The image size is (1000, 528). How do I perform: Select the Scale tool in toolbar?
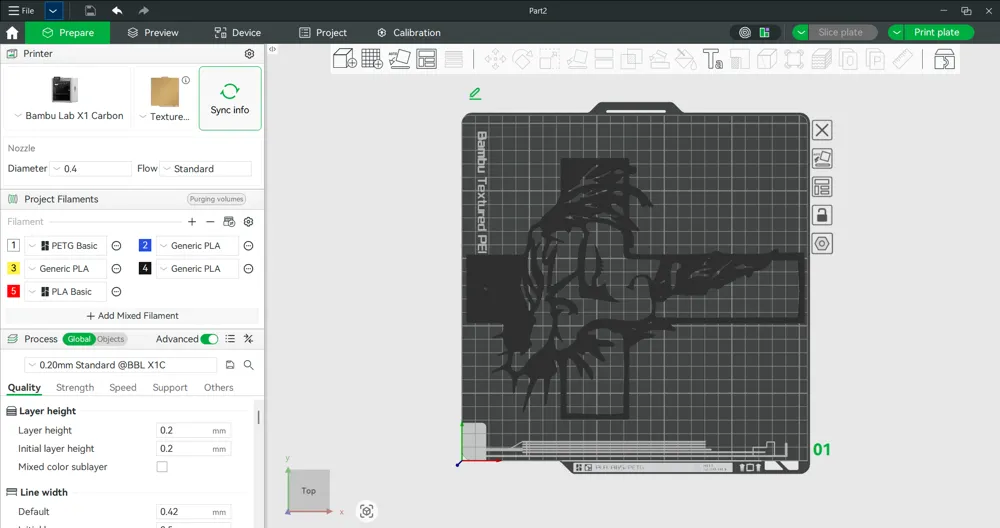(x=549, y=59)
